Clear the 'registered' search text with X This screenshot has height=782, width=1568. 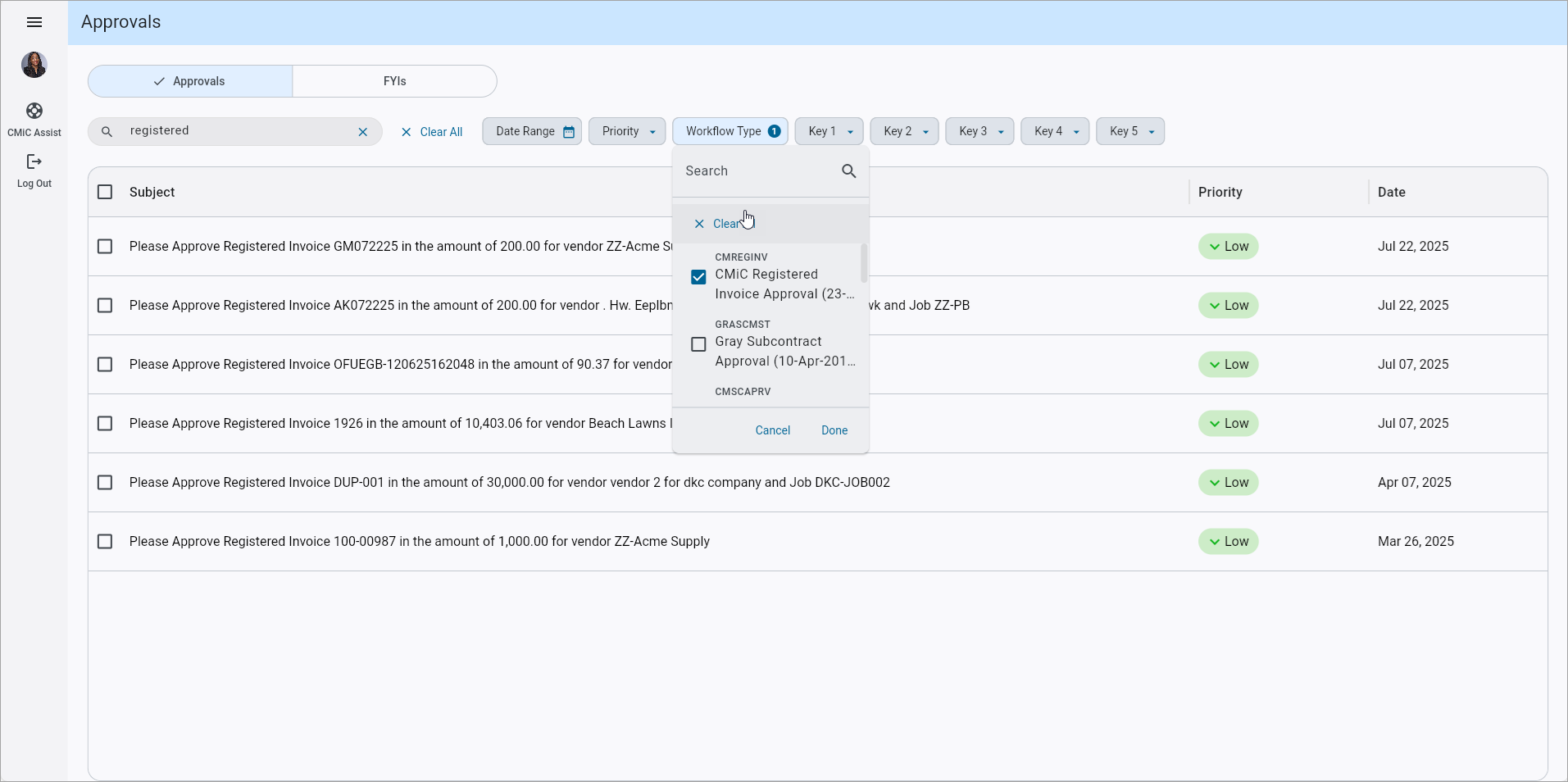(x=363, y=132)
